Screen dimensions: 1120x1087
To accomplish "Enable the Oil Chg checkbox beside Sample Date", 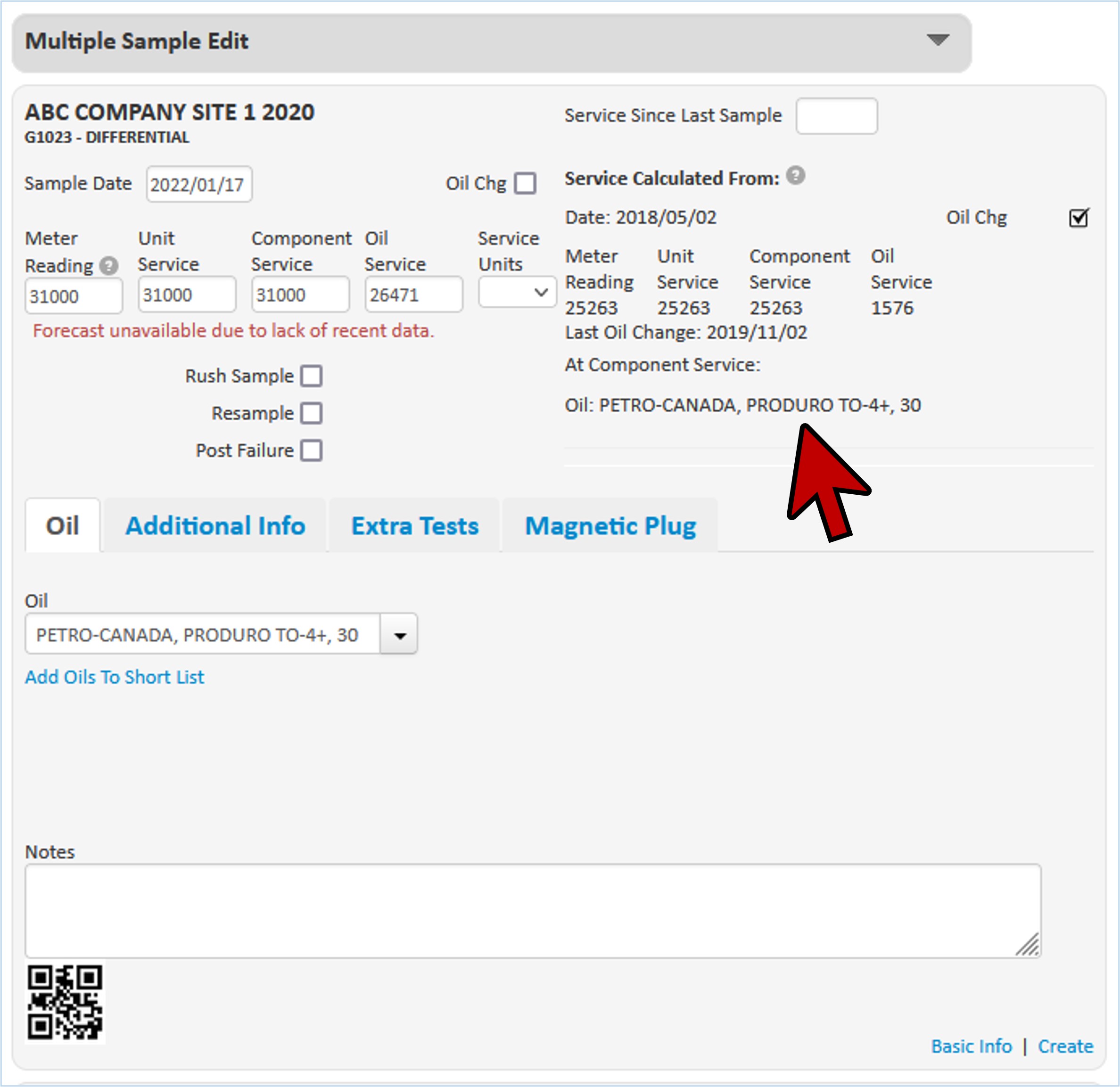I will pyautogui.click(x=525, y=184).
